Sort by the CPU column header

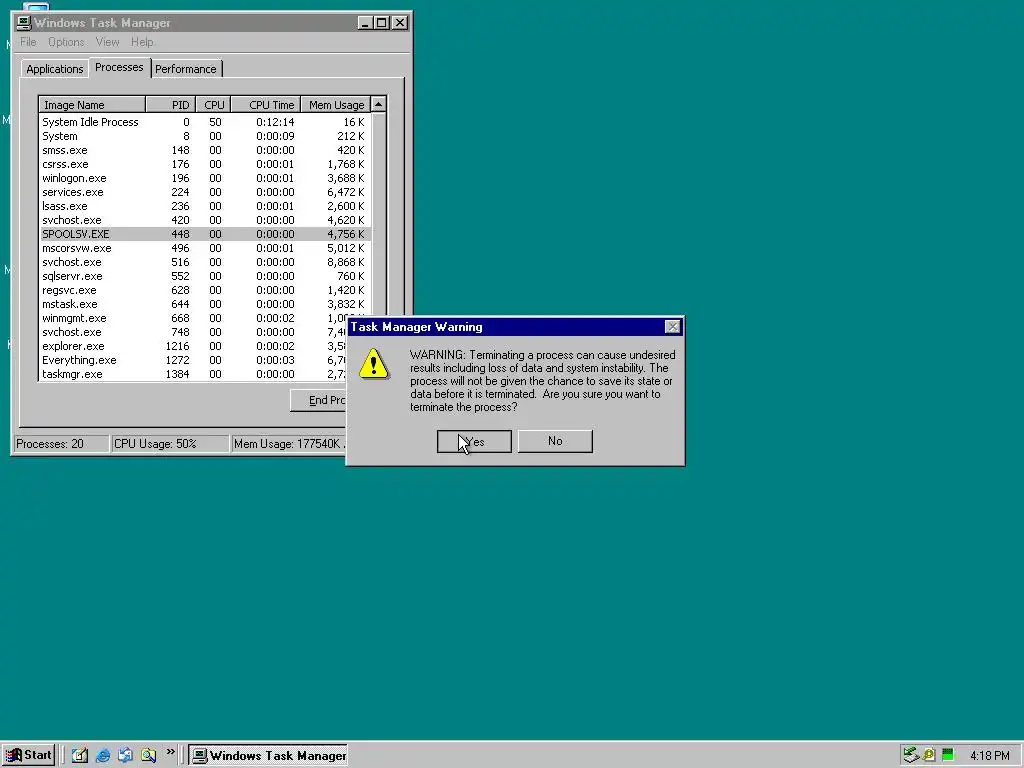click(x=214, y=104)
